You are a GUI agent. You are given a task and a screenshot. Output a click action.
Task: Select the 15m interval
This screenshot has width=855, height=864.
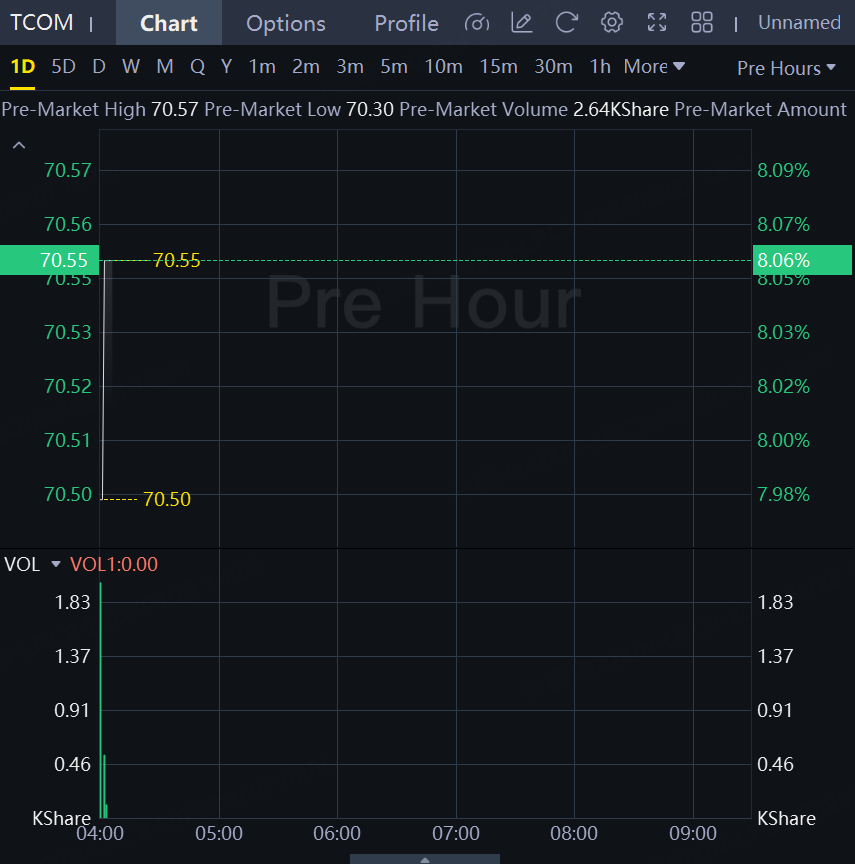click(x=499, y=67)
